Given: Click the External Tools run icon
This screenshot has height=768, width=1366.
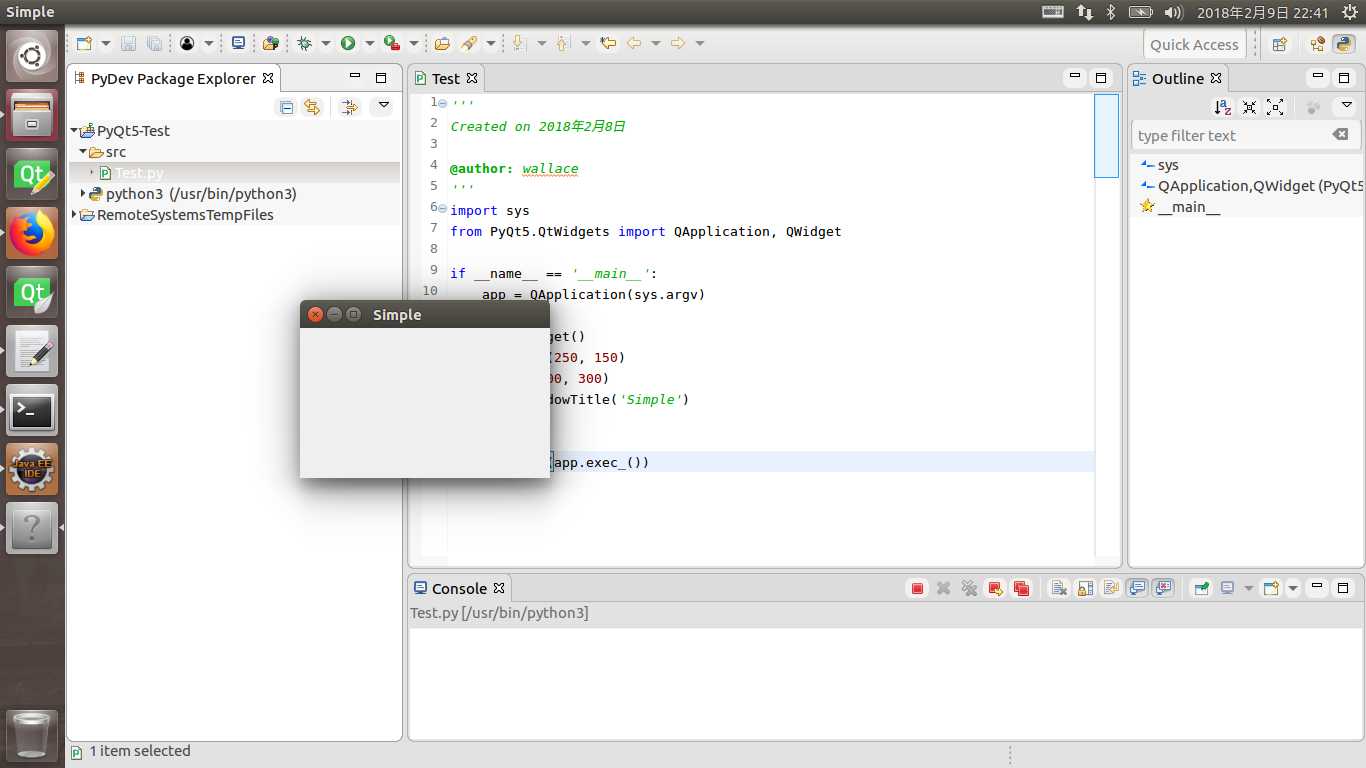Looking at the screenshot, I should point(392,43).
